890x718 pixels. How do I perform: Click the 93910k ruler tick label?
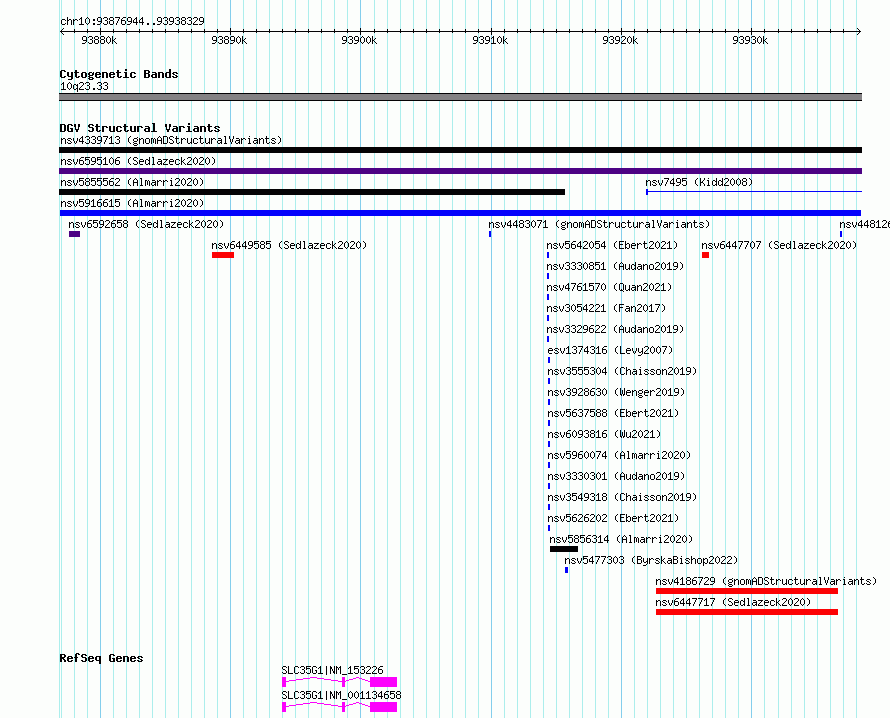point(490,40)
